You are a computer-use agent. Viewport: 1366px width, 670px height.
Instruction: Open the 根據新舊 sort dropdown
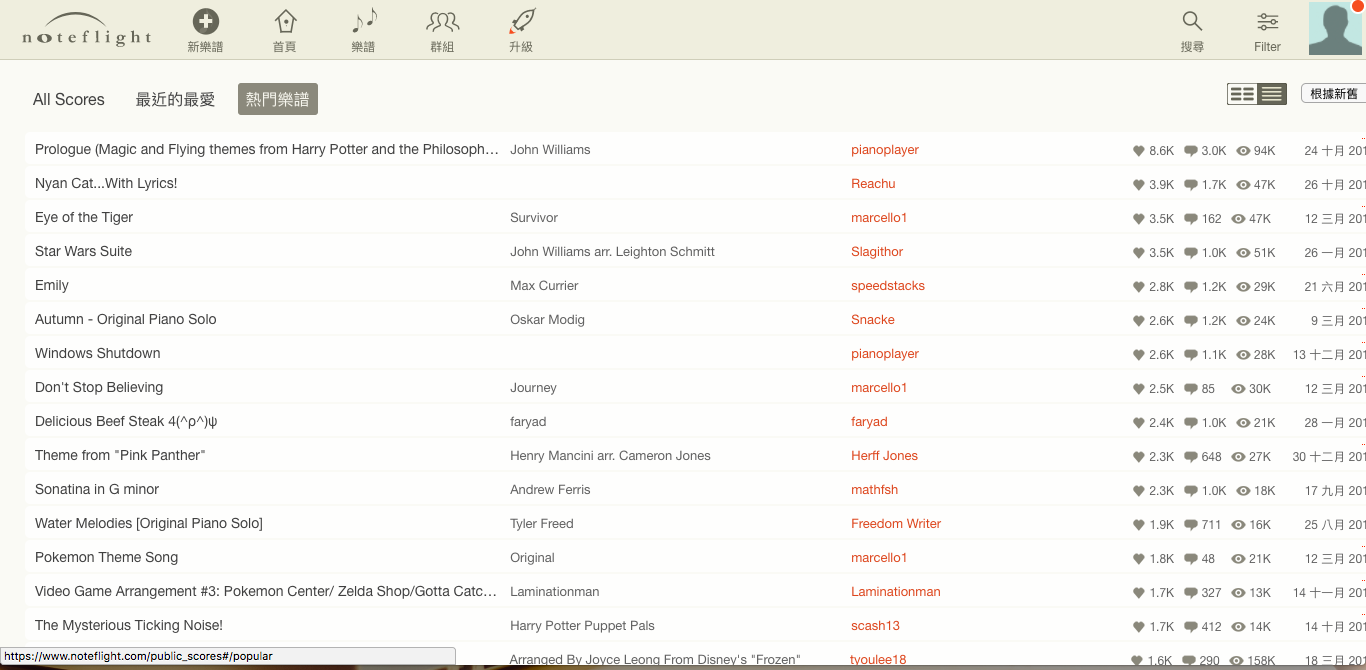tap(1334, 94)
